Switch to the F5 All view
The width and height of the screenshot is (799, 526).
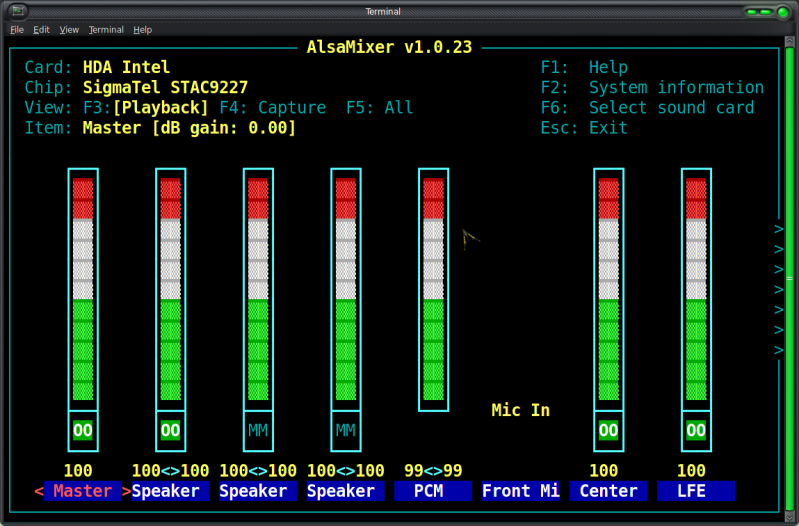coord(380,108)
